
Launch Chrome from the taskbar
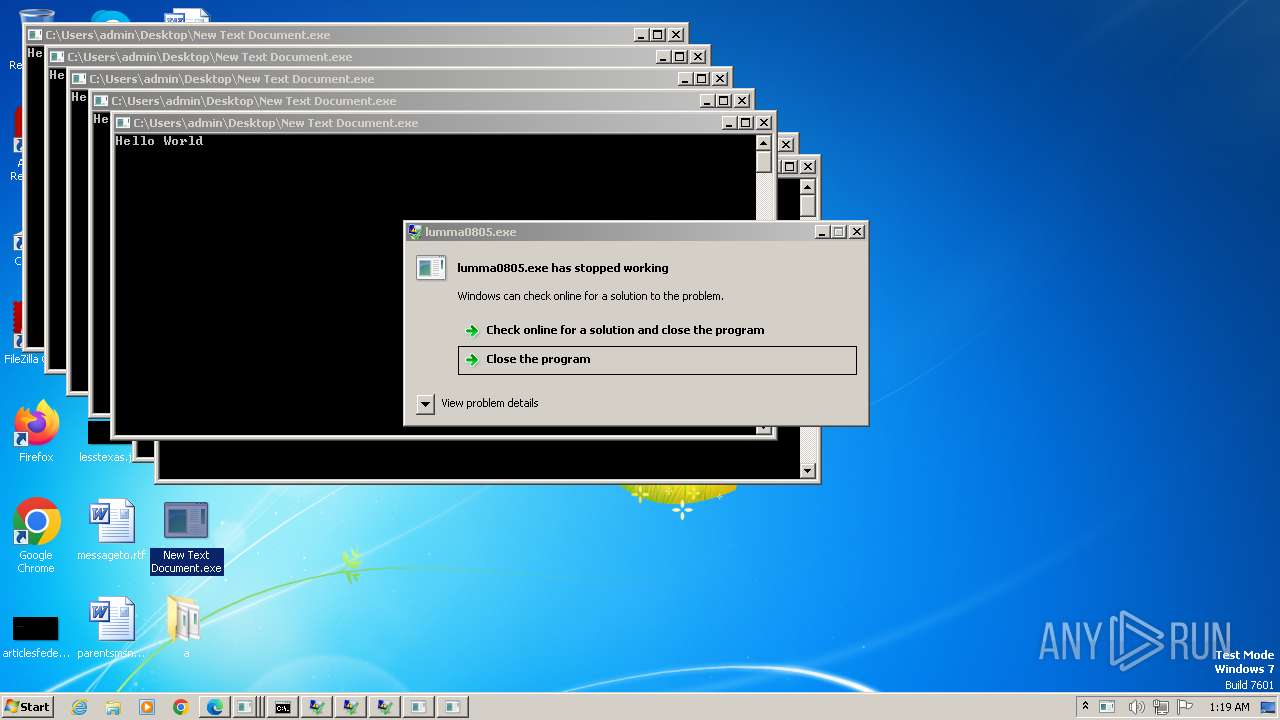coord(181,707)
